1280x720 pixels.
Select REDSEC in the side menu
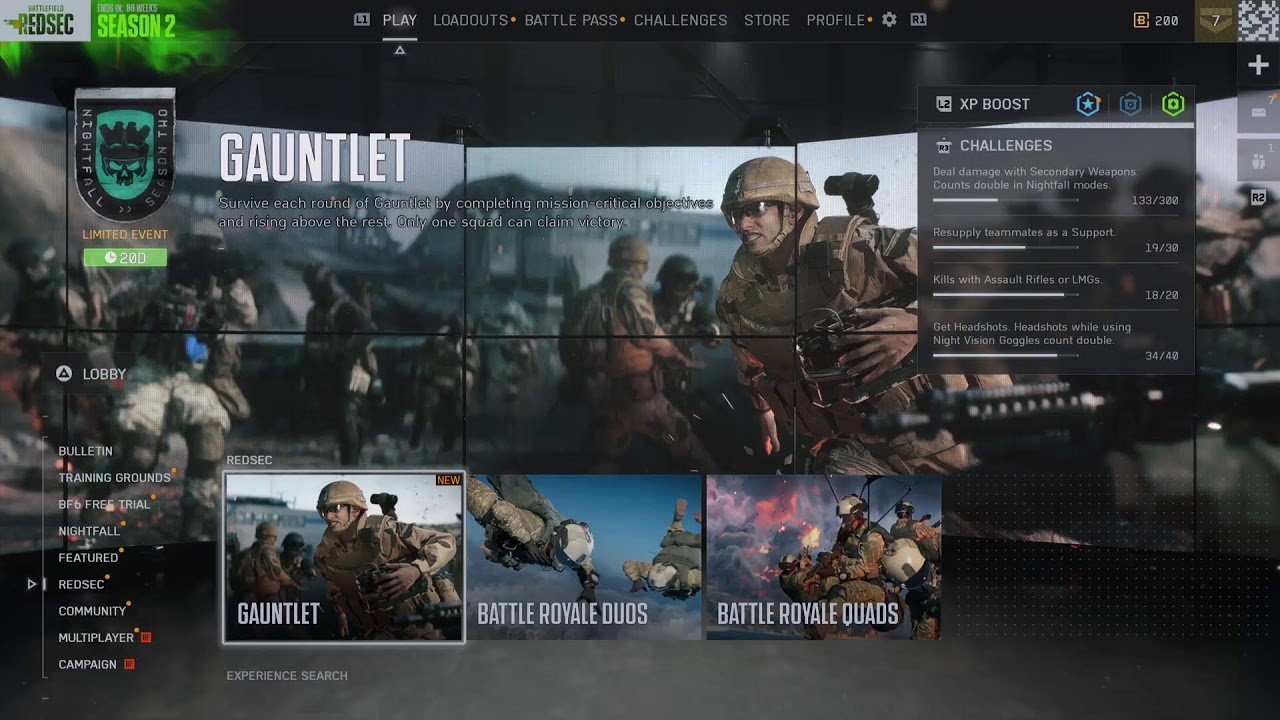pos(81,584)
